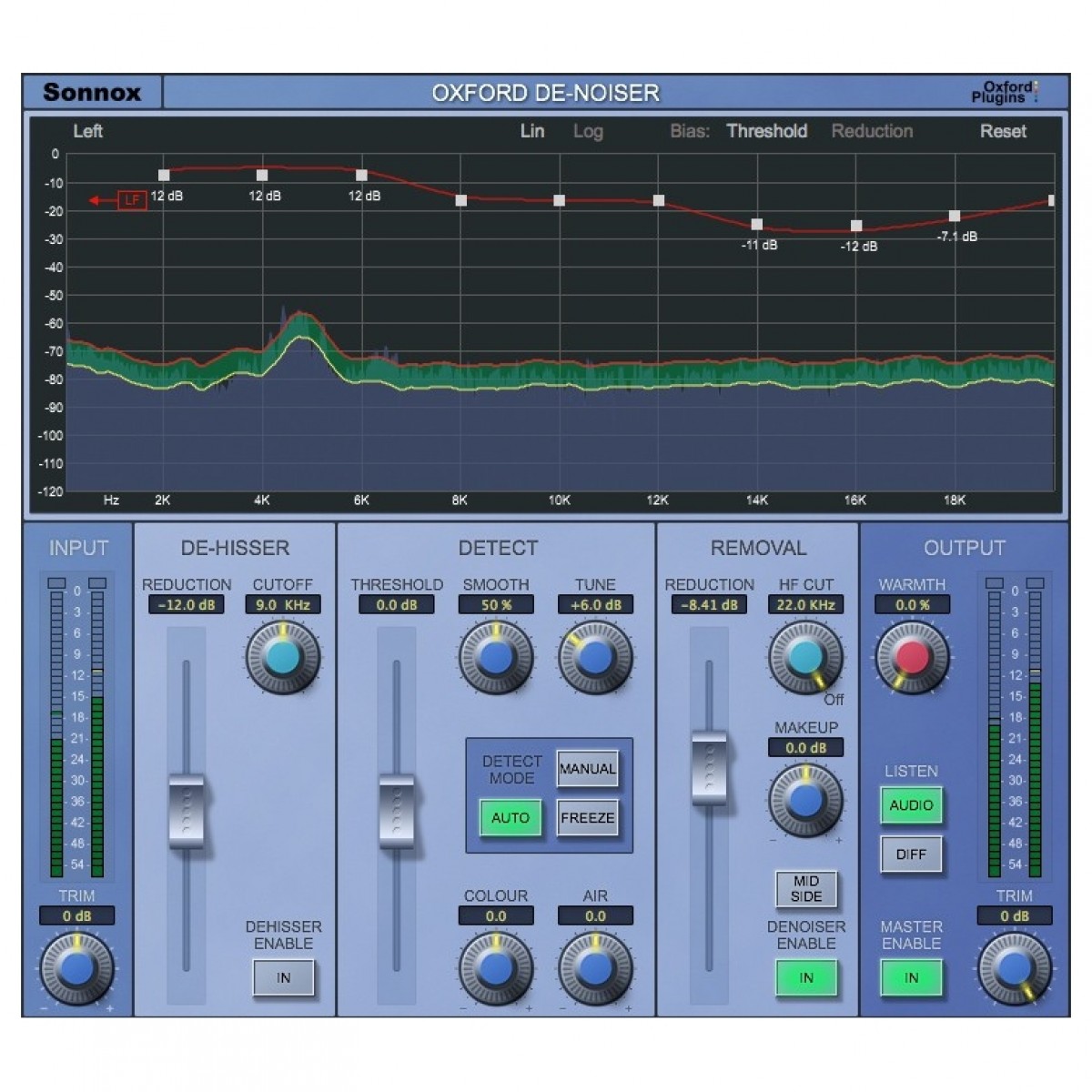Click the Air knob

point(594,968)
